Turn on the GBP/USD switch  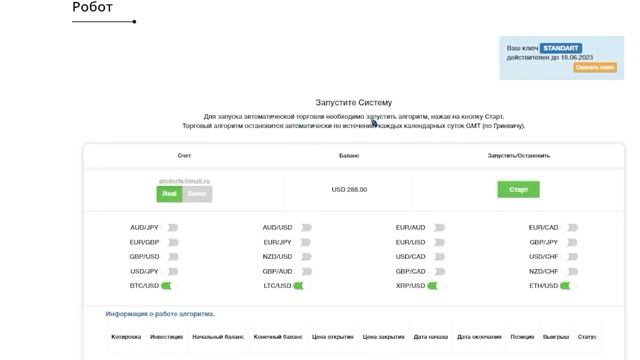172,257
